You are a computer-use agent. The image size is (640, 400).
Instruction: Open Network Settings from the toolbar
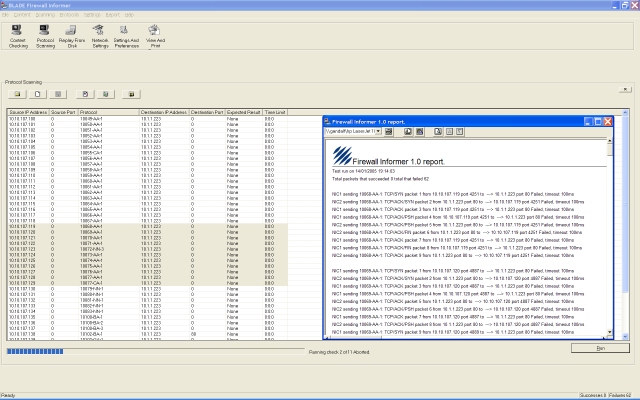[100, 36]
